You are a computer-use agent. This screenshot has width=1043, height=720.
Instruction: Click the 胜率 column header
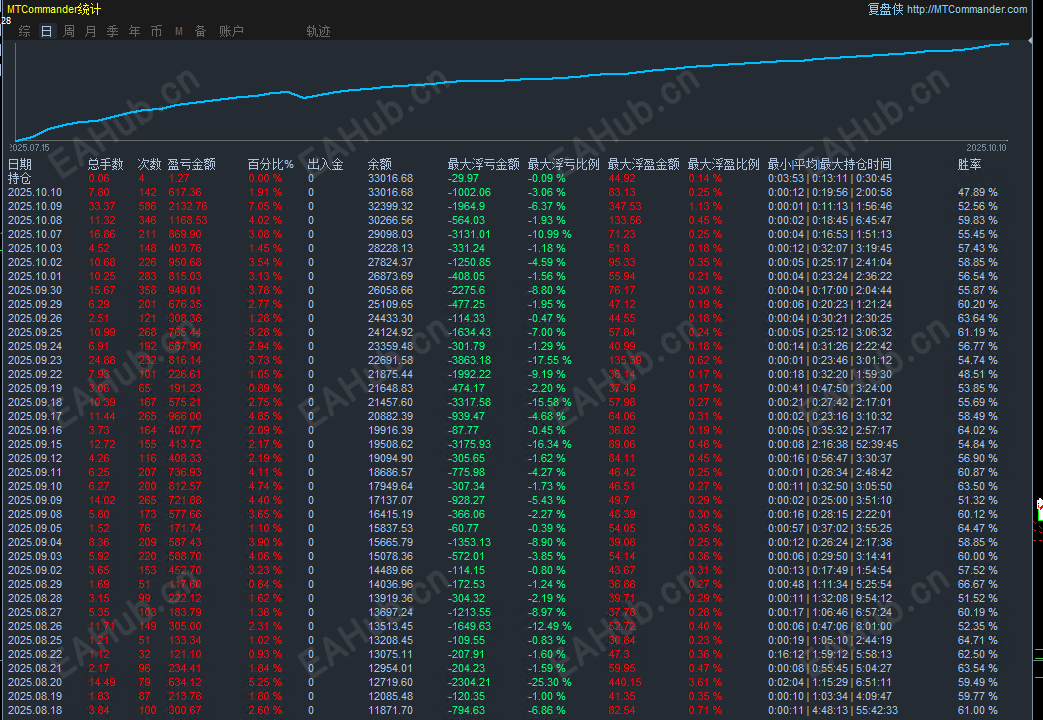point(970,164)
